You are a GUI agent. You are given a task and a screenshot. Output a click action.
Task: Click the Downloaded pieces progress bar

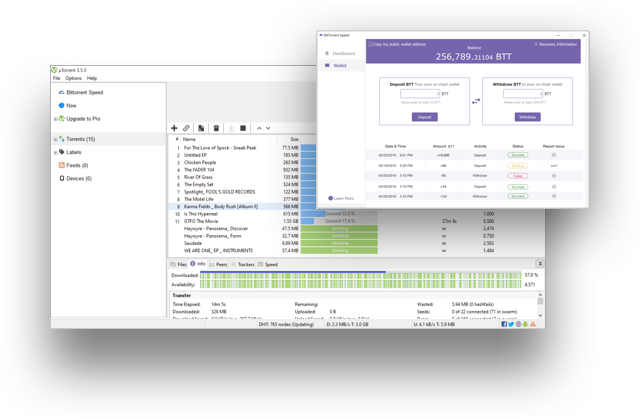click(x=361, y=275)
